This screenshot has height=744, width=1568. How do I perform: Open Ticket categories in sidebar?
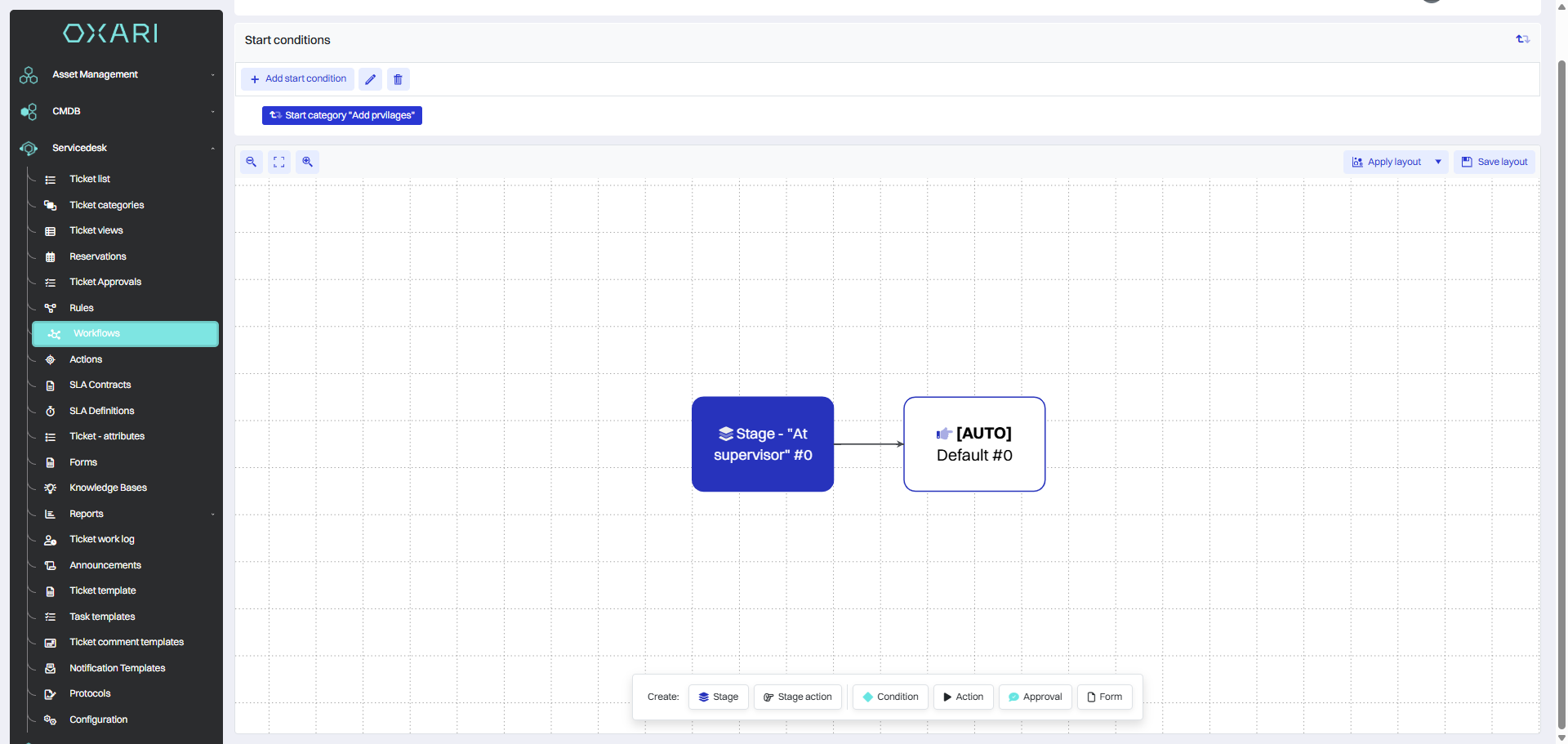[106, 205]
